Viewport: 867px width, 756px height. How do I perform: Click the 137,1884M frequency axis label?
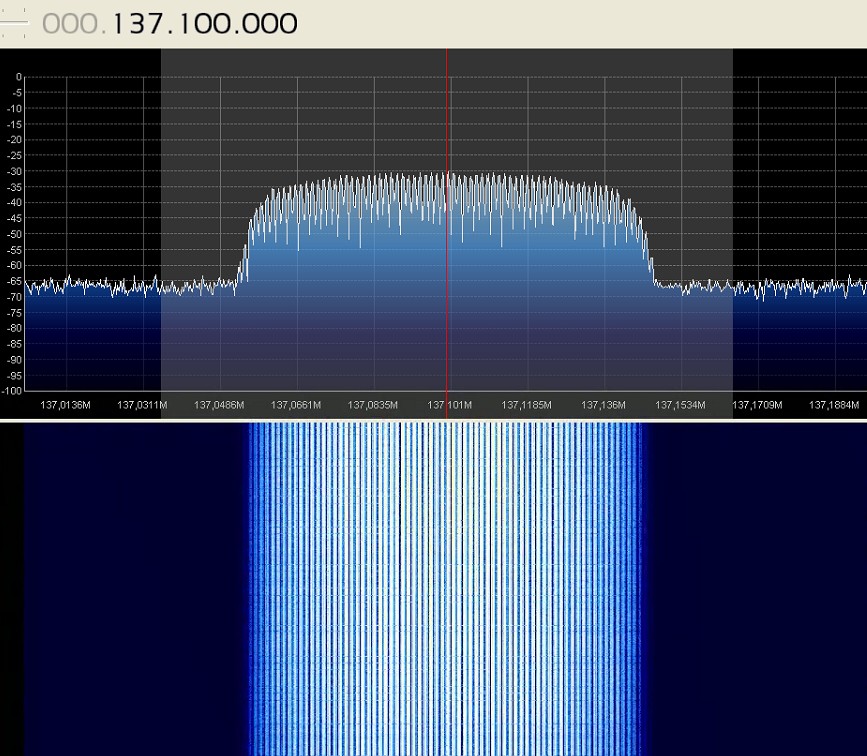834,405
